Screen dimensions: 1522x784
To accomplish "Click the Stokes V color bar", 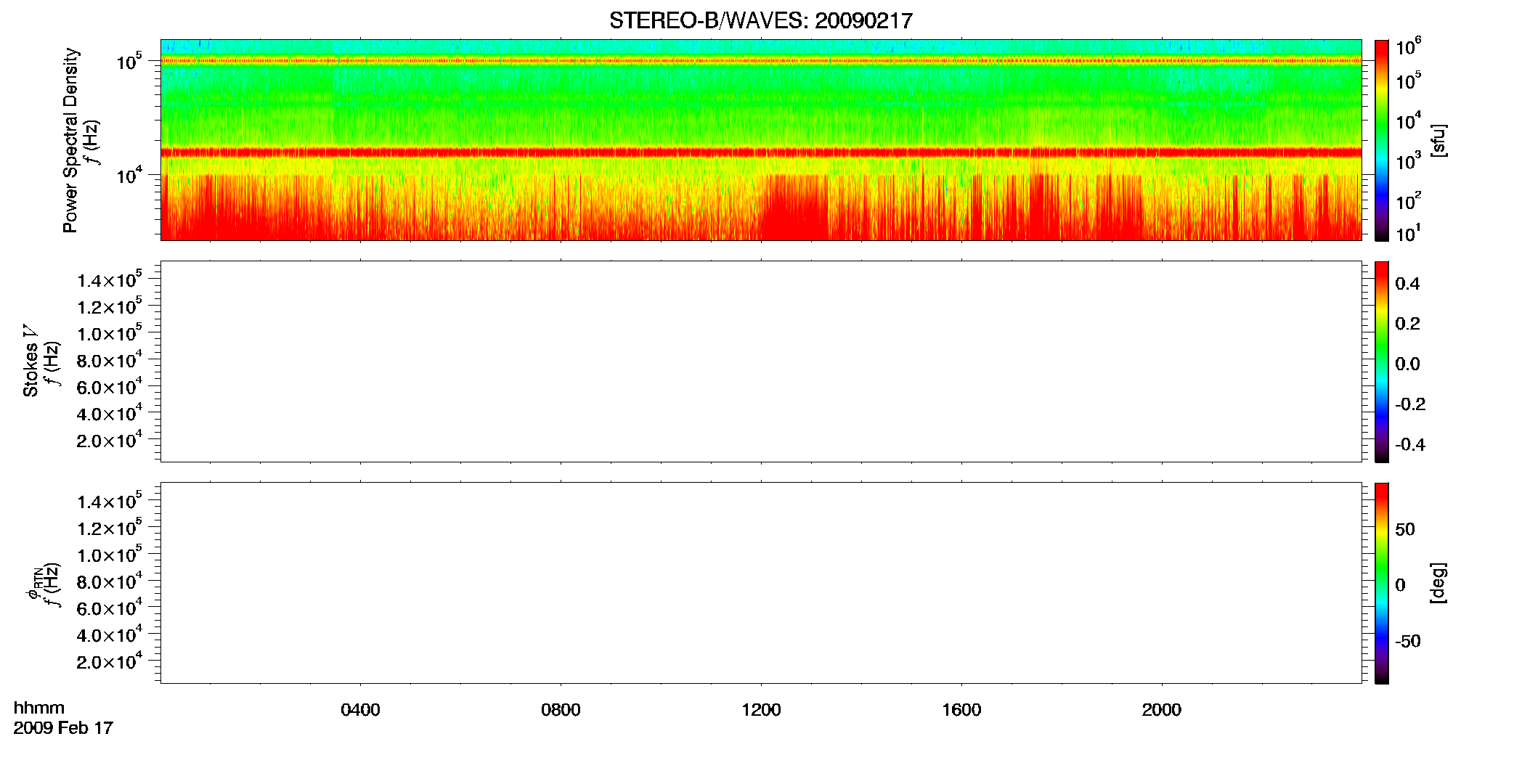I will (1382, 362).
